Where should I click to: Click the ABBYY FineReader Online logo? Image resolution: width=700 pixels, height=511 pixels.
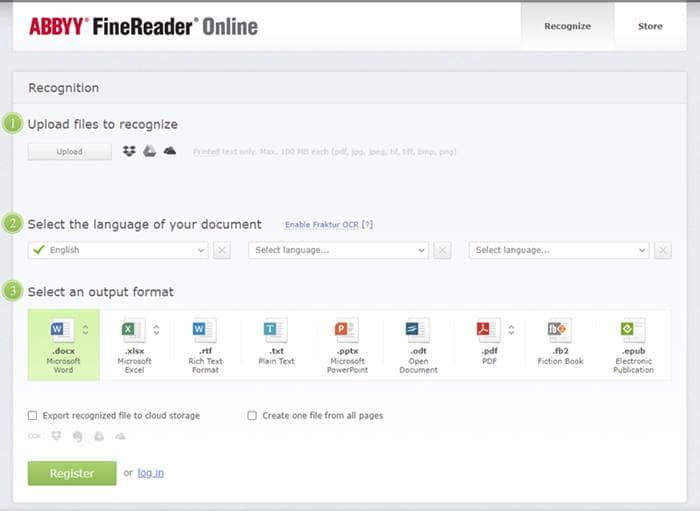click(143, 26)
